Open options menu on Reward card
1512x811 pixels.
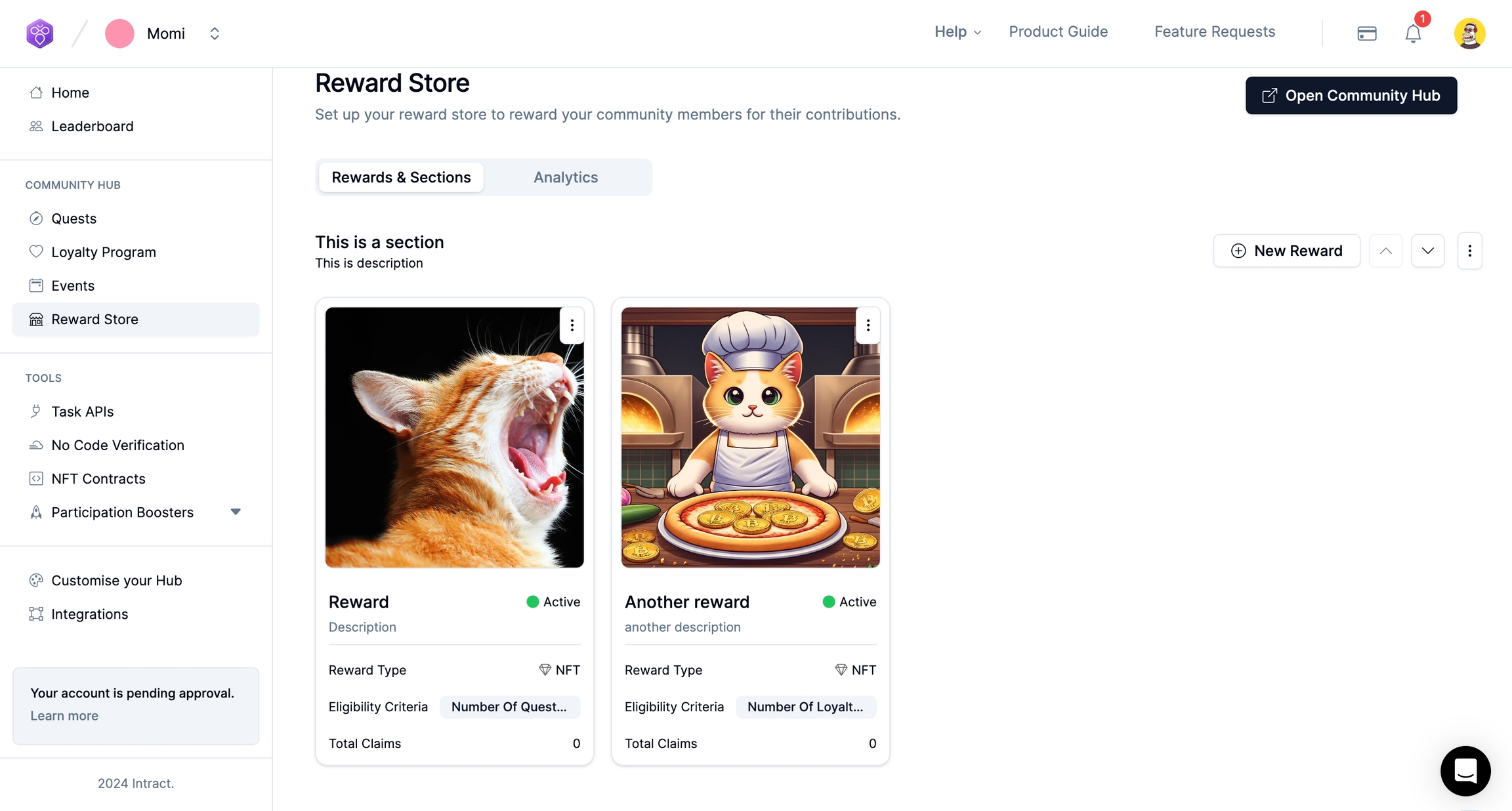point(572,325)
